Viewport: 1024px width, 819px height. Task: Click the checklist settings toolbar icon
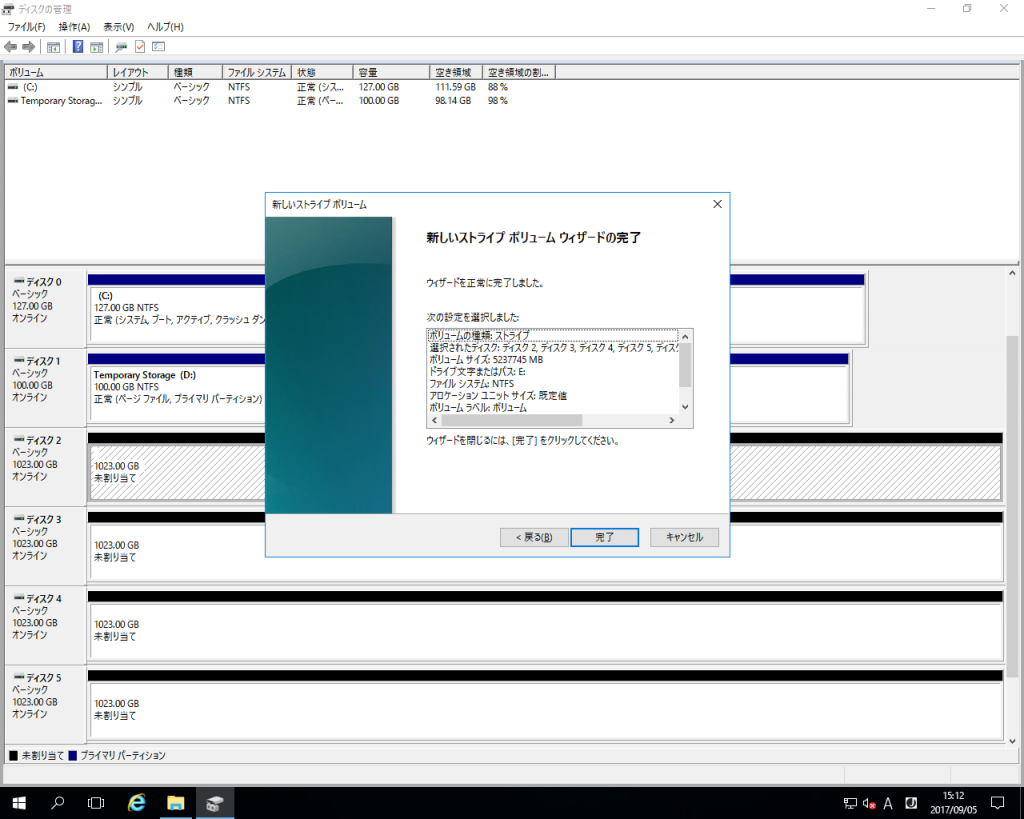pyautogui.click(x=159, y=47)
